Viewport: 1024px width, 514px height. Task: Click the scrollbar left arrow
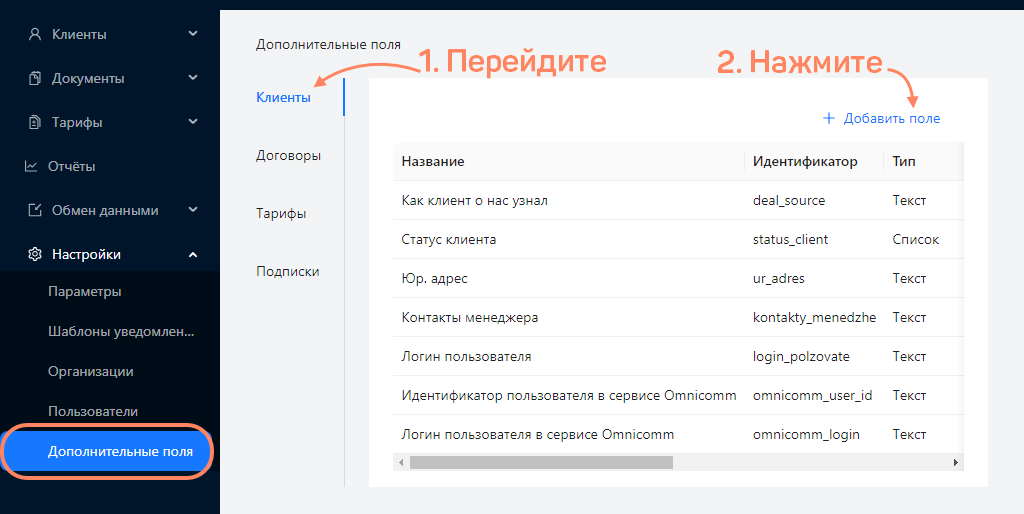tap(400, 462)
